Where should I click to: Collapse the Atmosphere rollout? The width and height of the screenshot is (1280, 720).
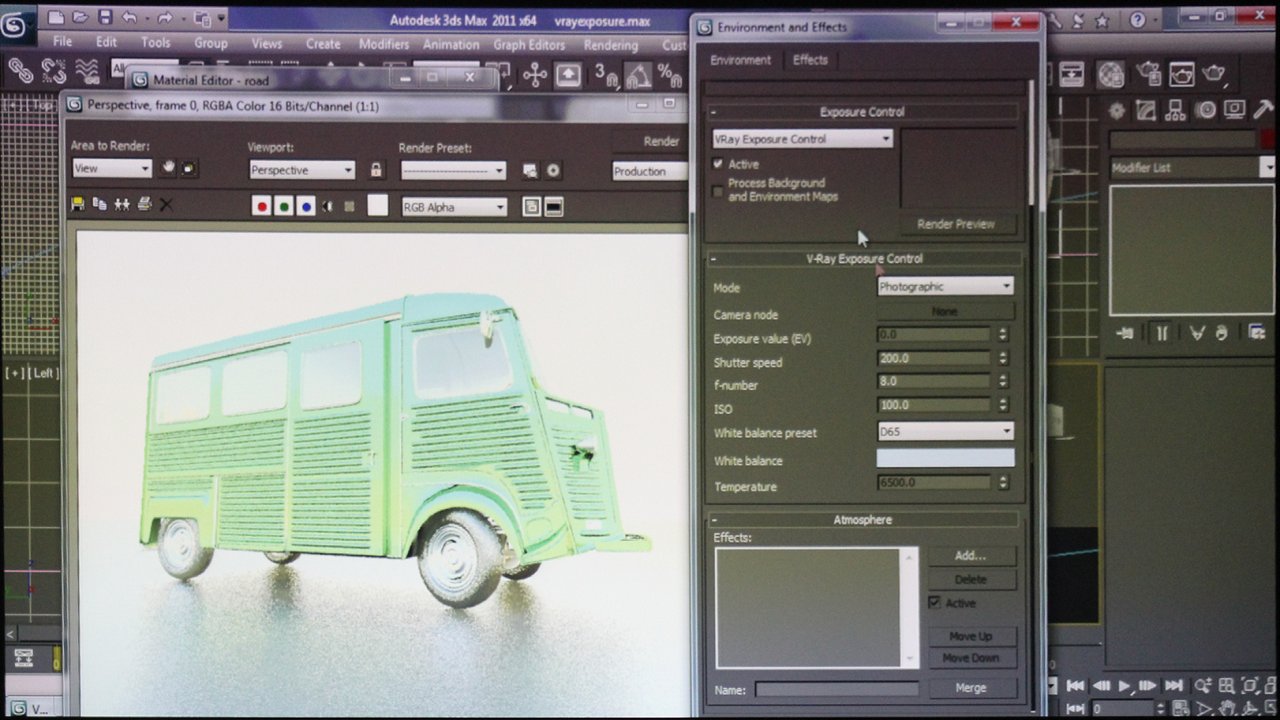(x=862, y=520)
